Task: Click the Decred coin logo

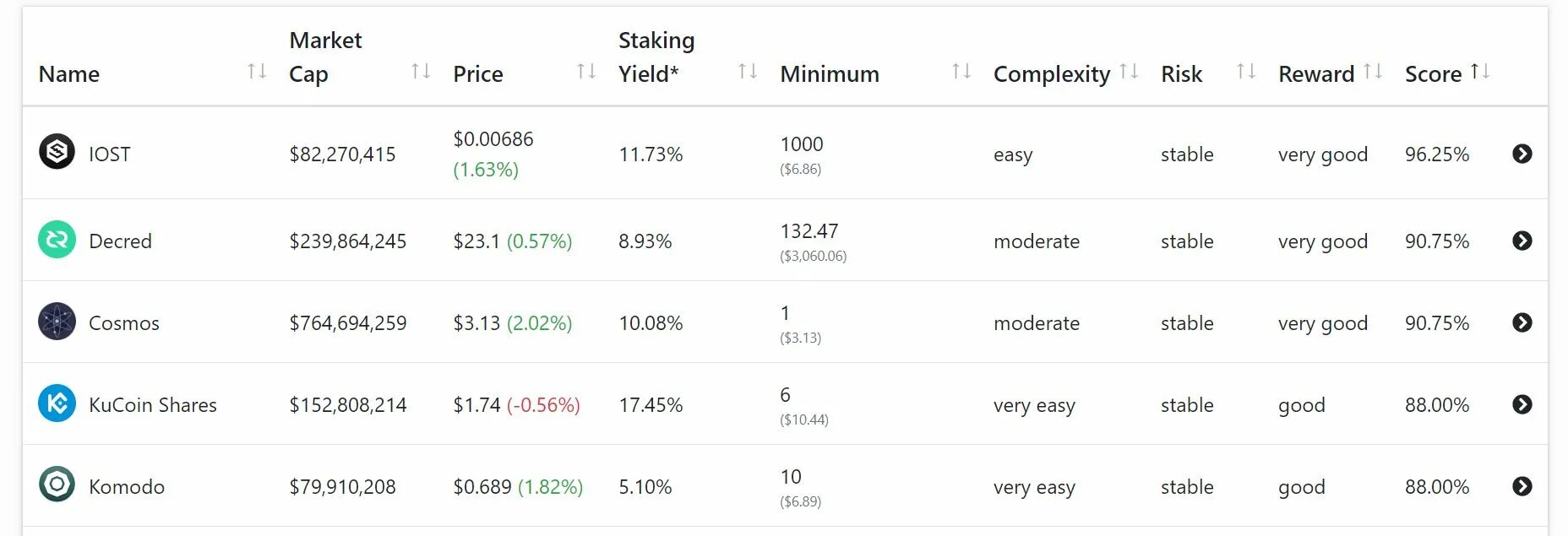Action: coord(57,240)
